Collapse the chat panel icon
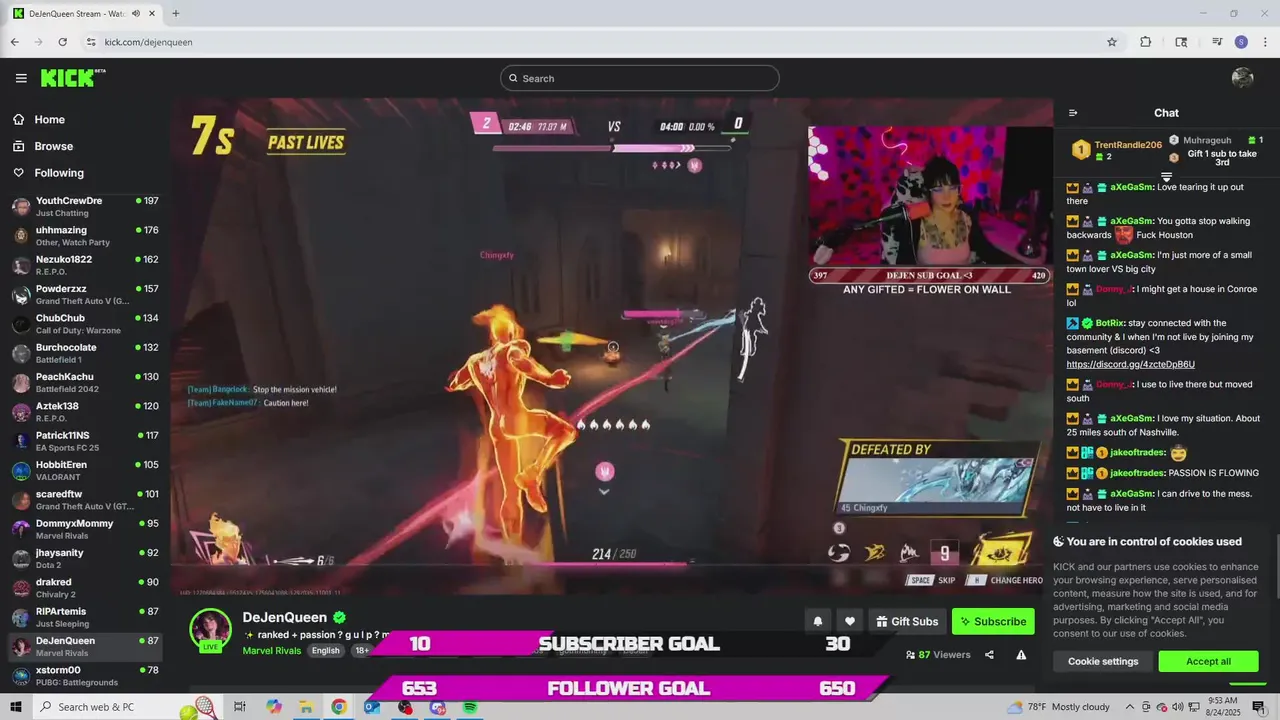1280x720 pixels. (1073, 113)
